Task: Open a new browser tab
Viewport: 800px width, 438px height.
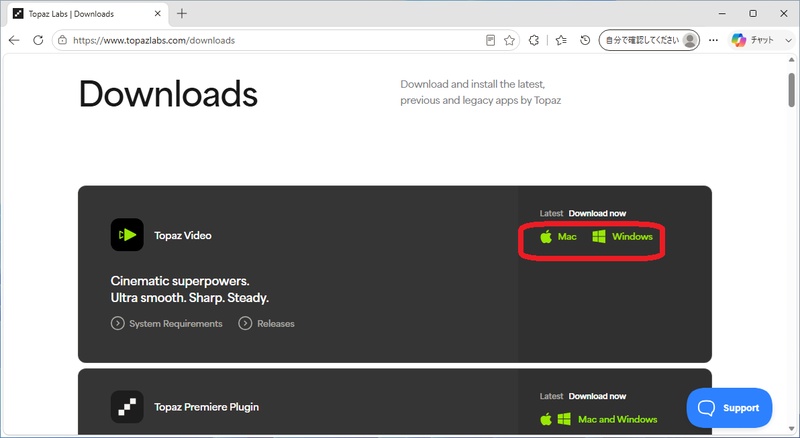Action: click(182, 14)
